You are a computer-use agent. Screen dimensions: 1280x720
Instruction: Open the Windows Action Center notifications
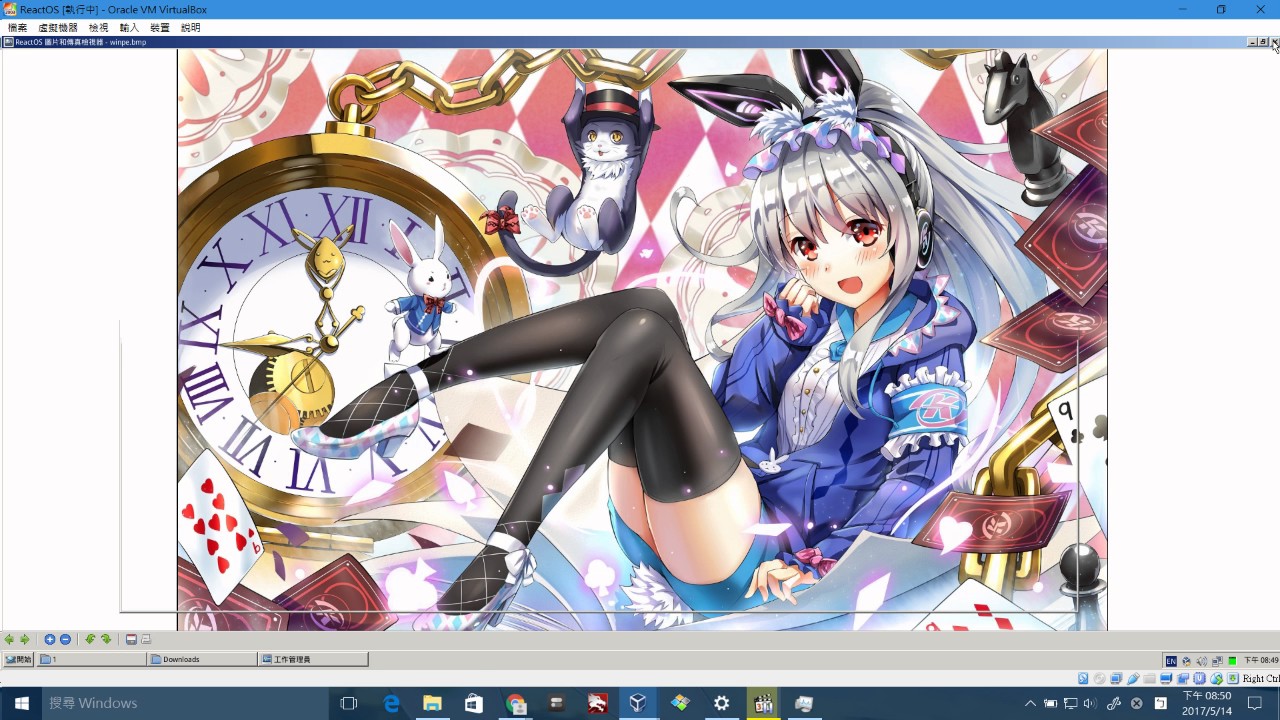coord(1255,703)
